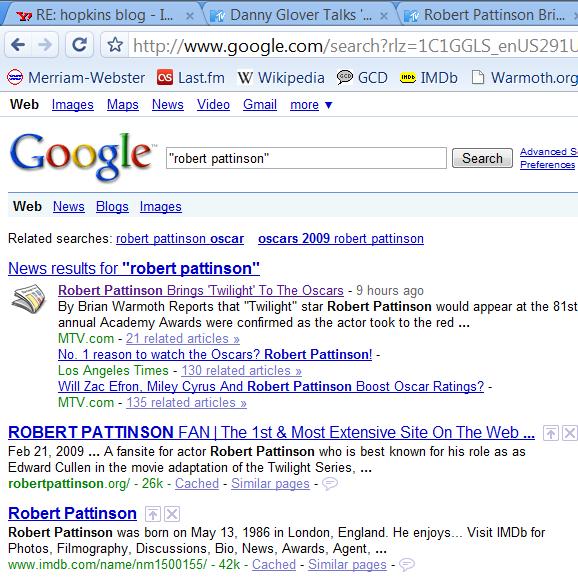Open related search 'oscars 2009 robert pattinson'
578x580 pixels.
click(x=341, y=239)
